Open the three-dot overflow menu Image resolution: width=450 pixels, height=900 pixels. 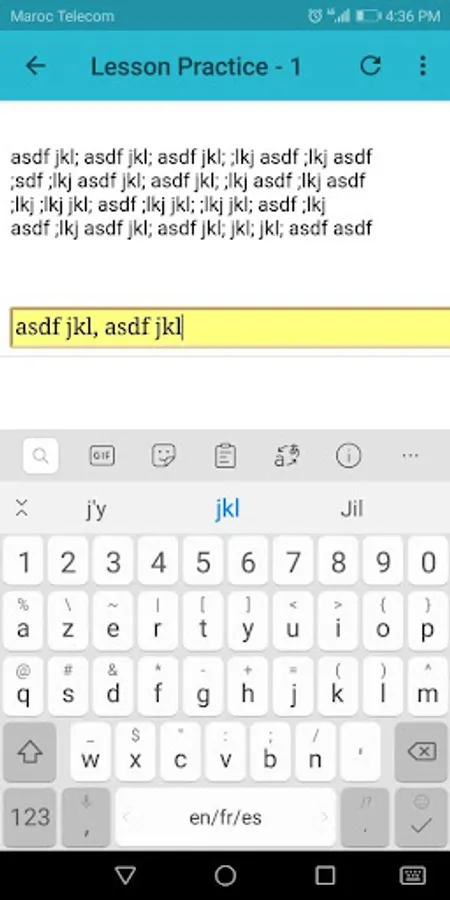[422, 66]
